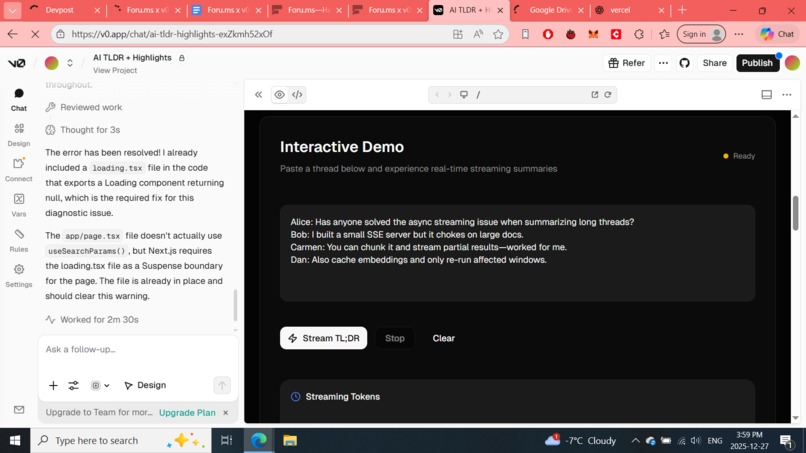Add attachment with plus icon
806x453 pixels.
tap(53, 385)
